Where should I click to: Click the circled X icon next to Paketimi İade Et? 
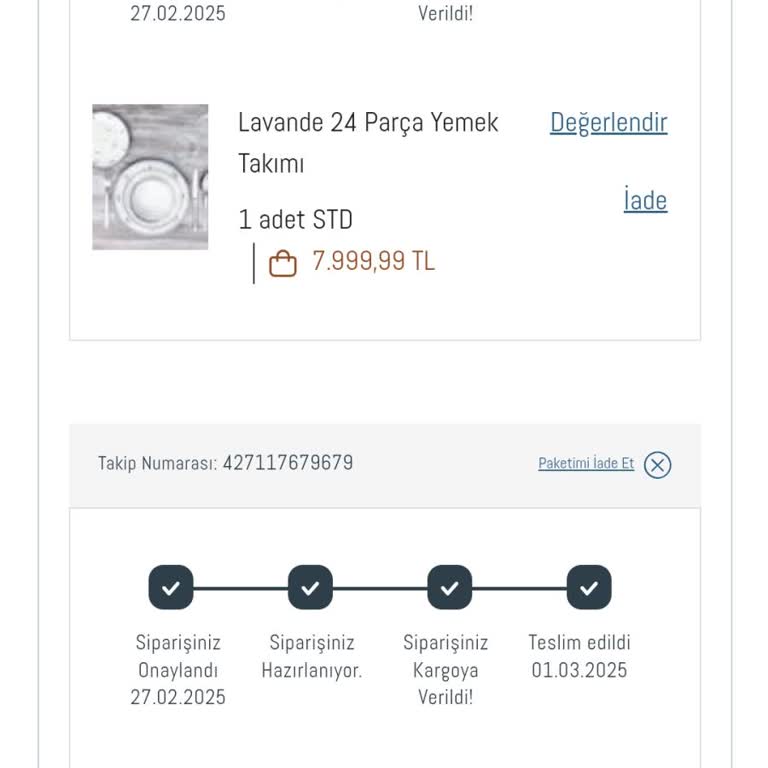coord(657,465)
